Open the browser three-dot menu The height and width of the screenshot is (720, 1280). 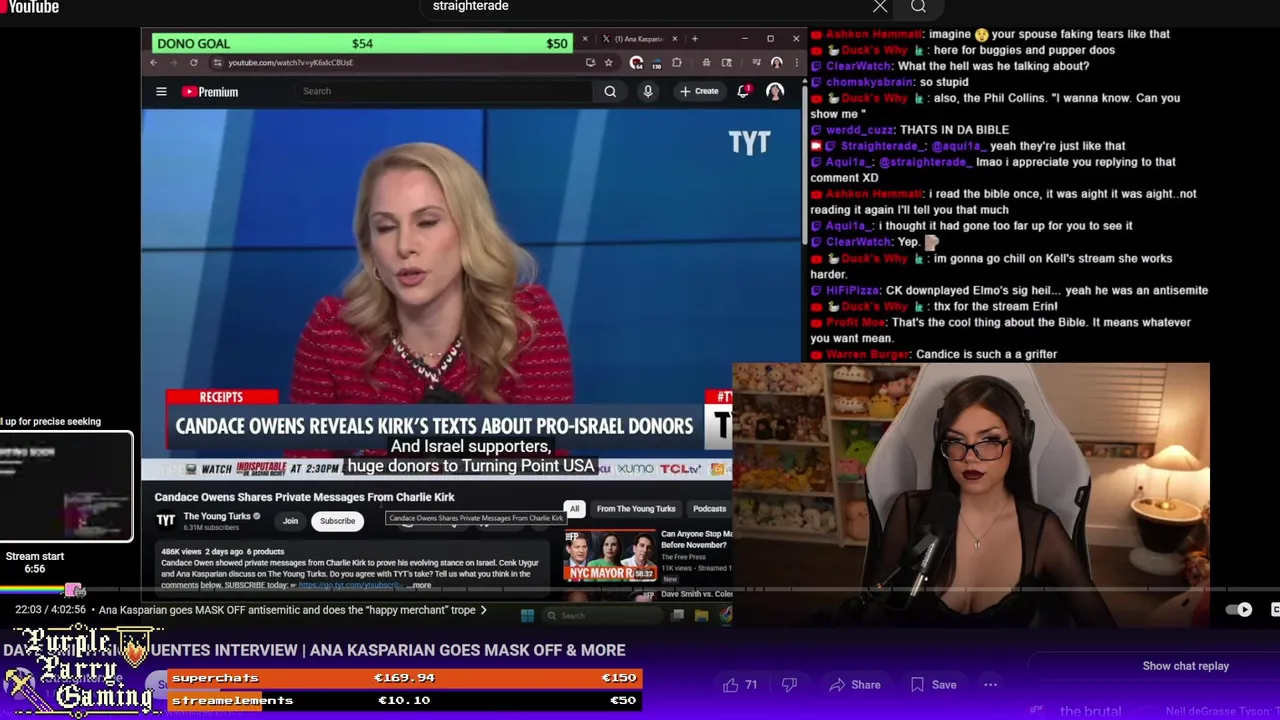click(x=796, y=62)
